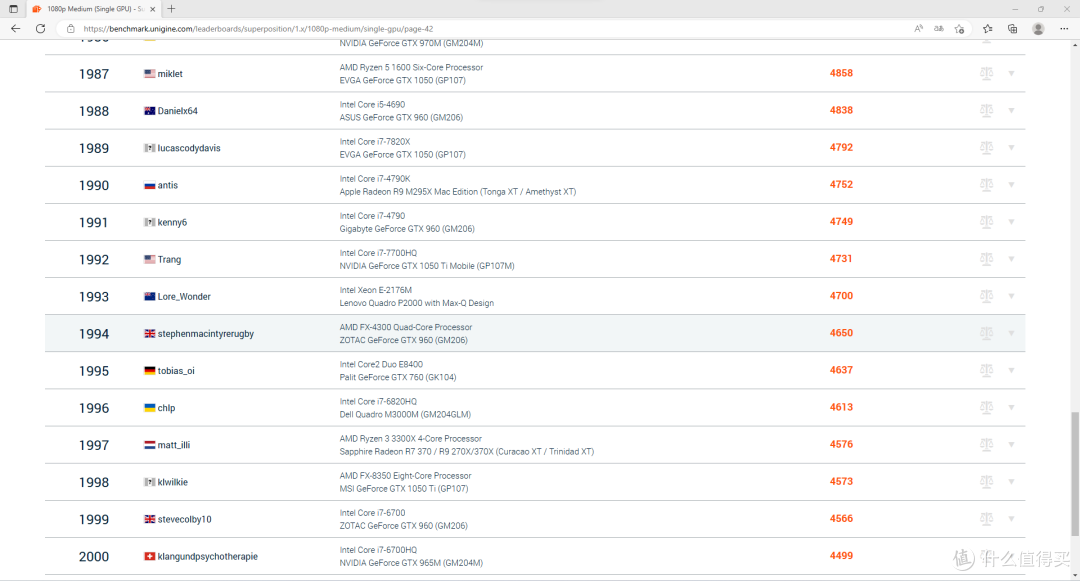Image resolution: width=1080 pixels, height=581 pixels.
Task: Open a new browser tab
Action: 172,9
